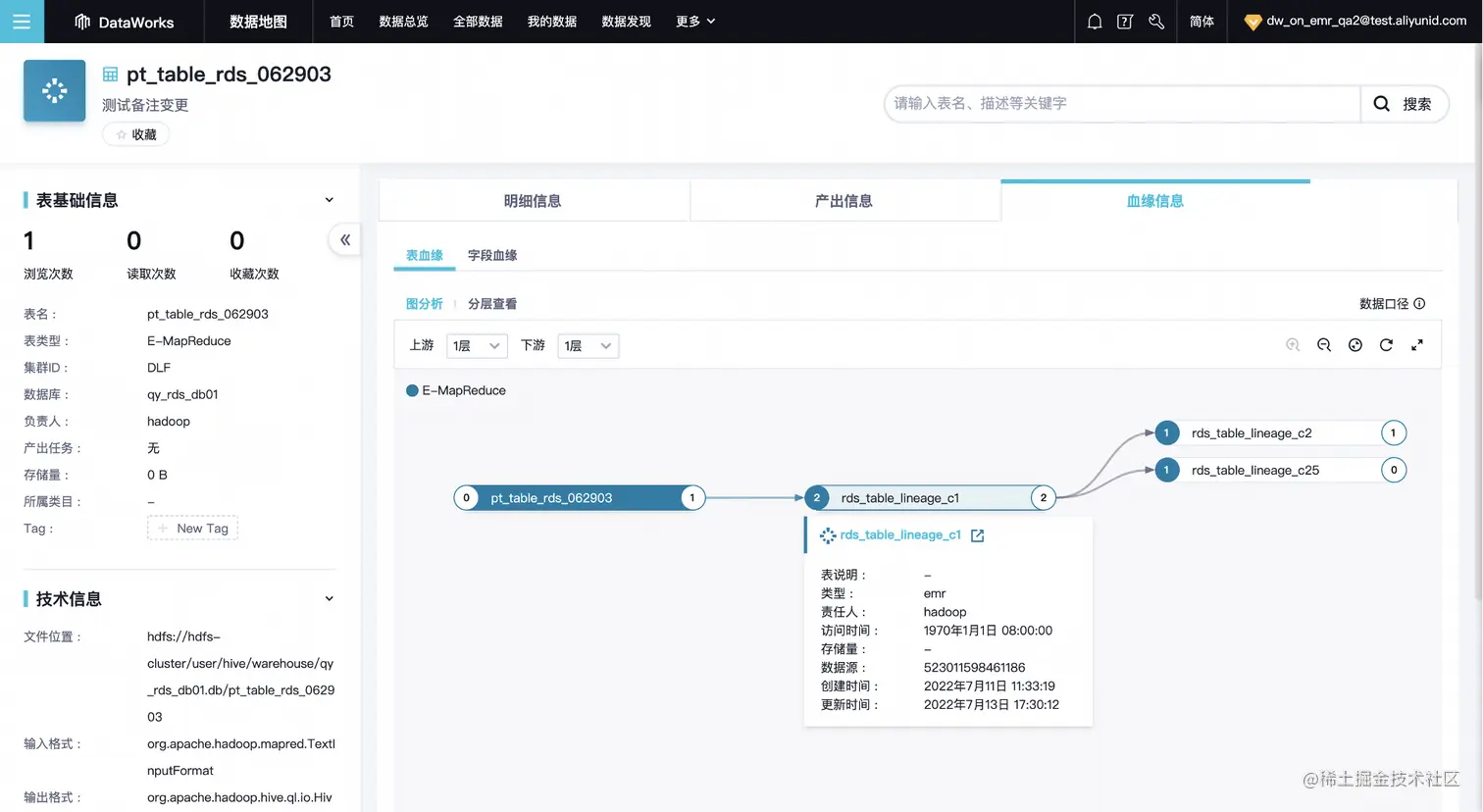Click the DataWorks logo

coord(125,22)
